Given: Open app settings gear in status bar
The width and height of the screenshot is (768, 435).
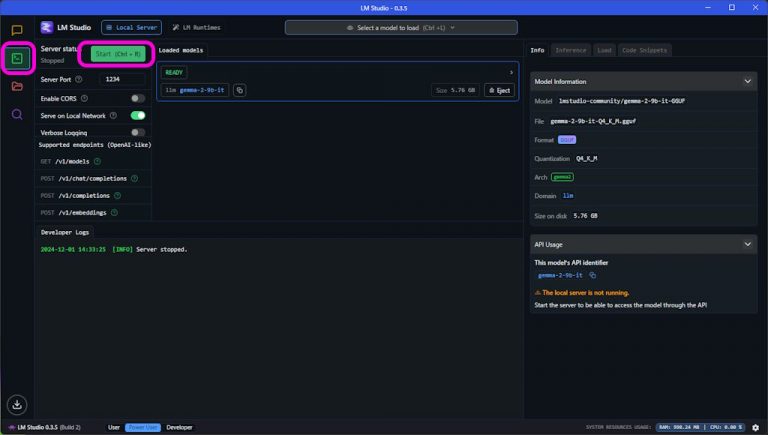Looking at the screenshot, I should pos(755,427).
